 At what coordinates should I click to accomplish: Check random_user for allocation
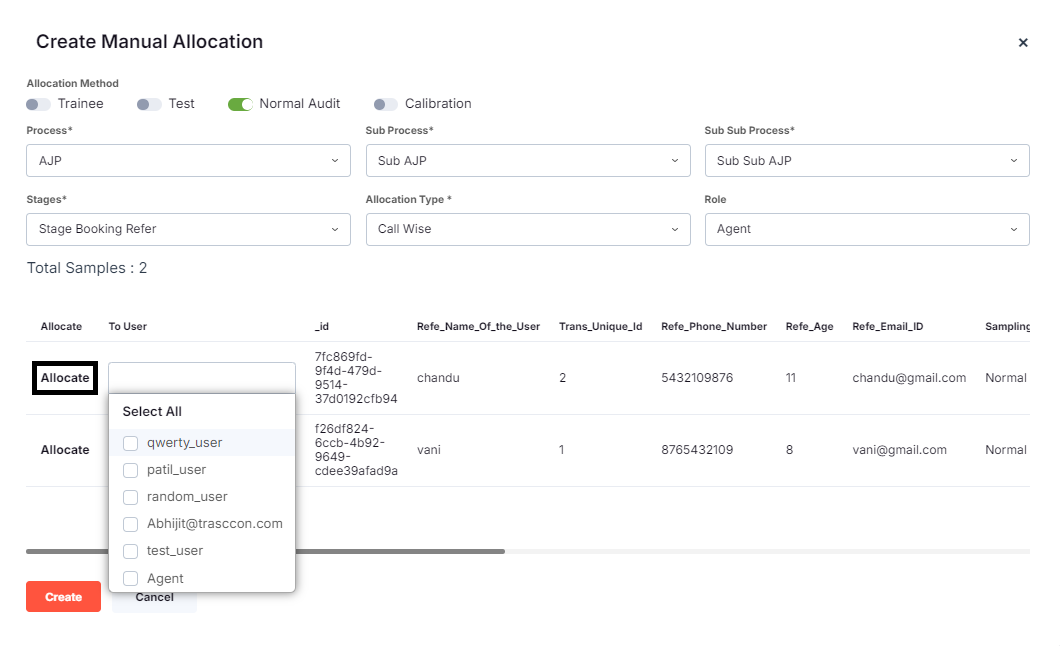pyautogui.click(x=130, y=496)
